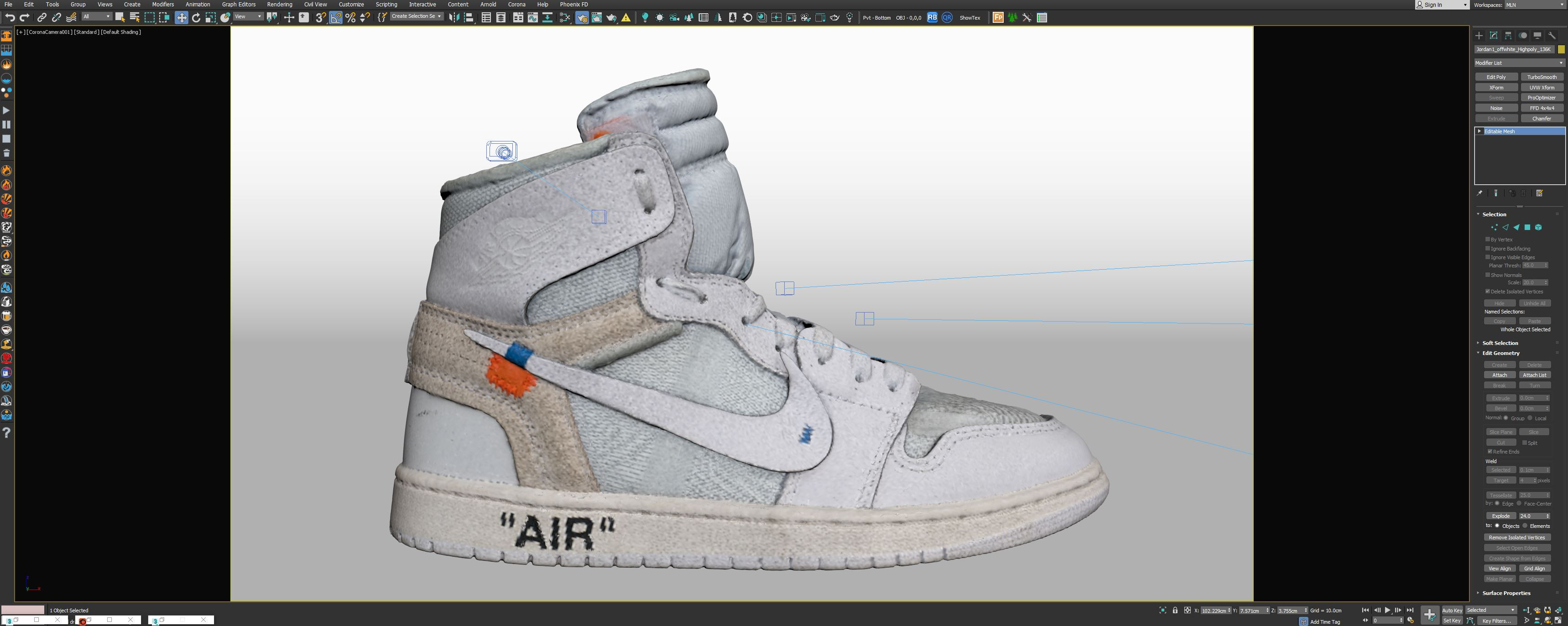Expand the Soft Selection rollout

coord(1500,344)
